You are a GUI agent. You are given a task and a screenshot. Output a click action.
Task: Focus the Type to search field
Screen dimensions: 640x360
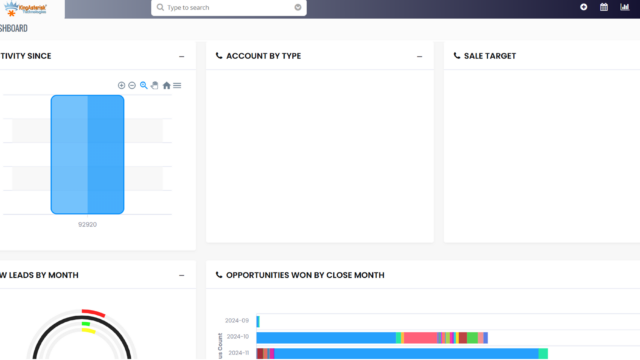click(229, 8)
